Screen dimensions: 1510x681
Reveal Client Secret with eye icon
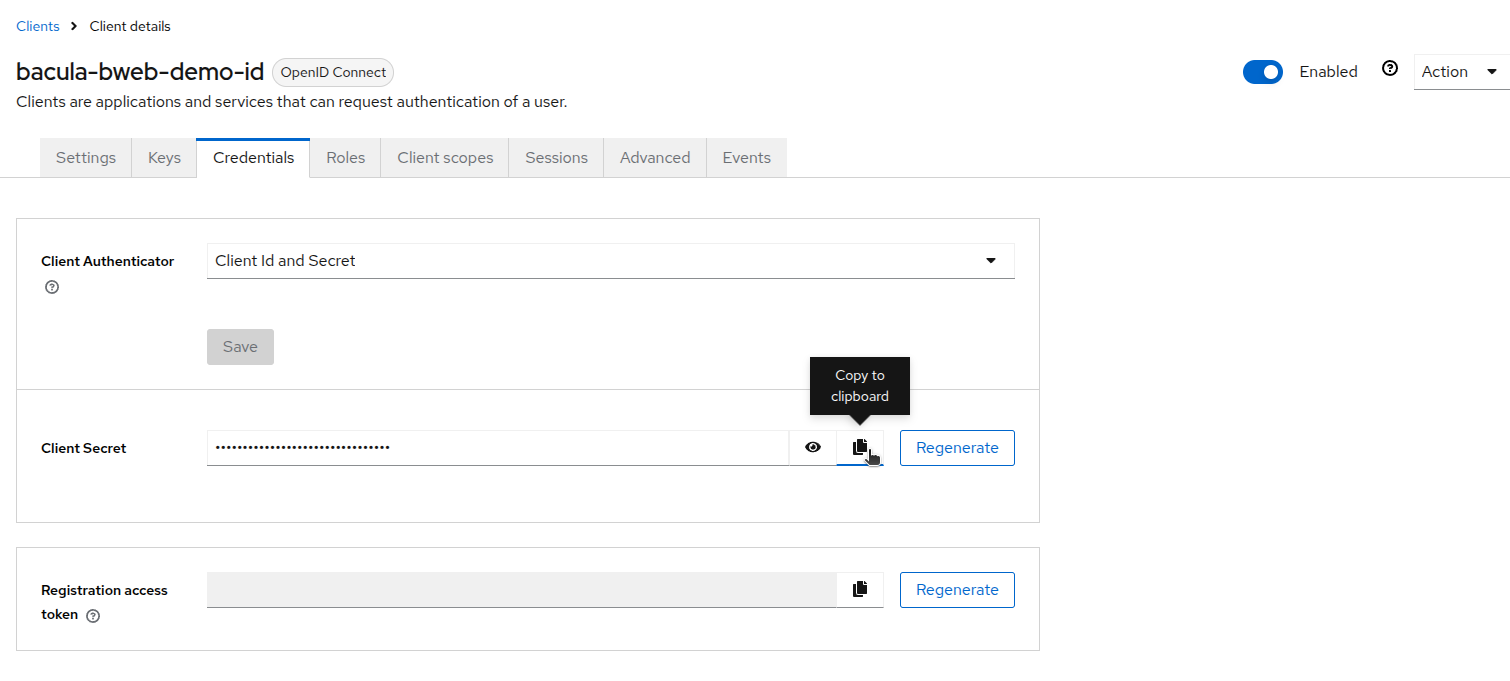812,448
